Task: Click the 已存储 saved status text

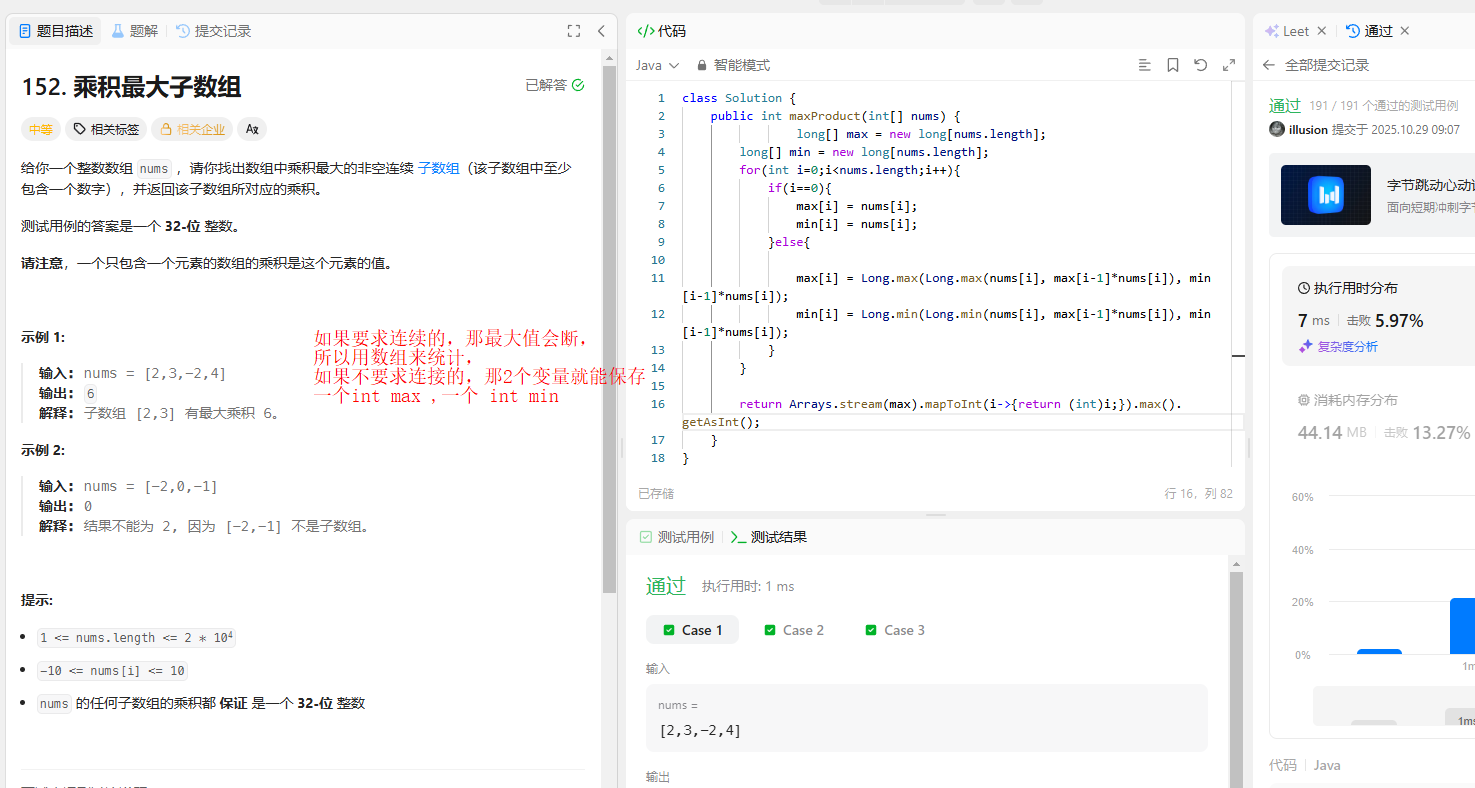Action: point(656,493)
